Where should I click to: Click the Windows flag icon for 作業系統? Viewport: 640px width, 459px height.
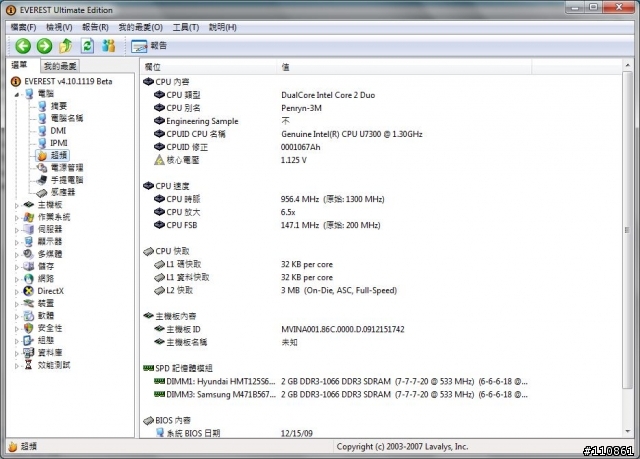tap(29, 217)
